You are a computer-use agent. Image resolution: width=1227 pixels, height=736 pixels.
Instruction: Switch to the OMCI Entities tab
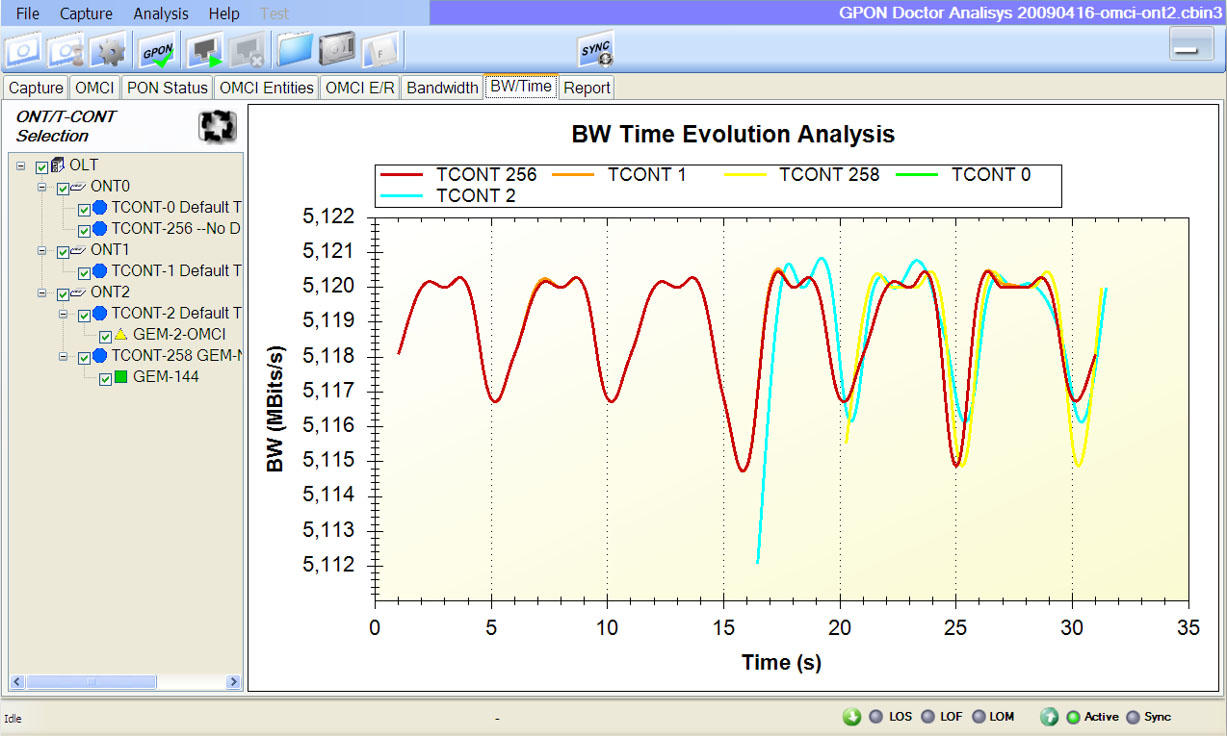[267, 88]
